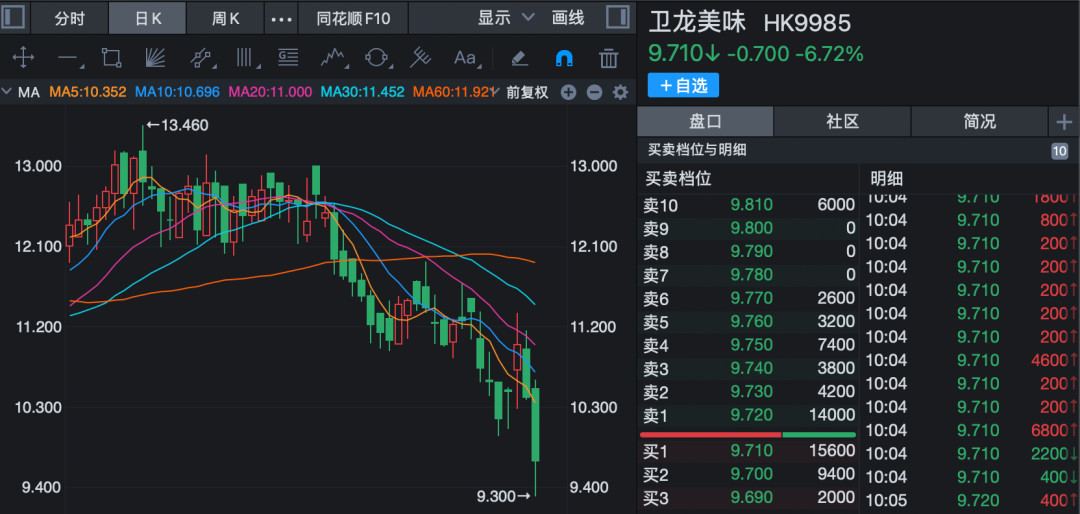1080x514 pixels.
Task: Select the Gann fan tool
Action: pos(155,58)
